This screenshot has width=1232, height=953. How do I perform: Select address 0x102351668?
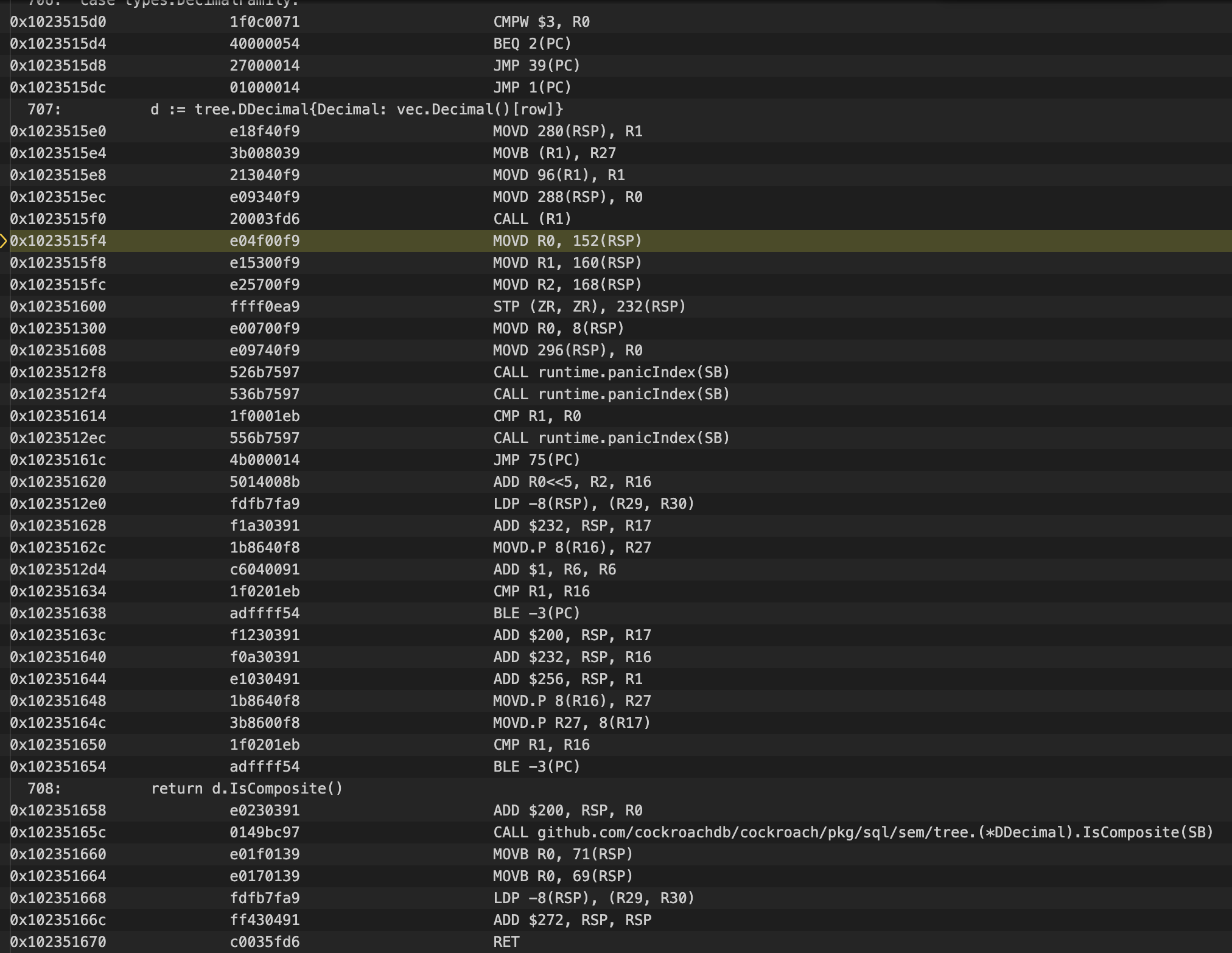58,898
